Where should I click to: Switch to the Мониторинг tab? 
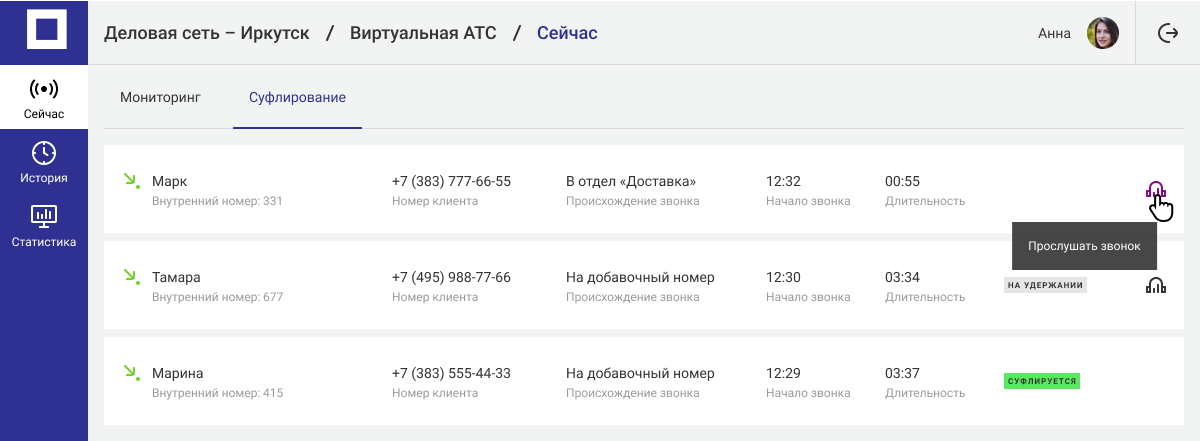pyautogui.click(x=160, y=98)
